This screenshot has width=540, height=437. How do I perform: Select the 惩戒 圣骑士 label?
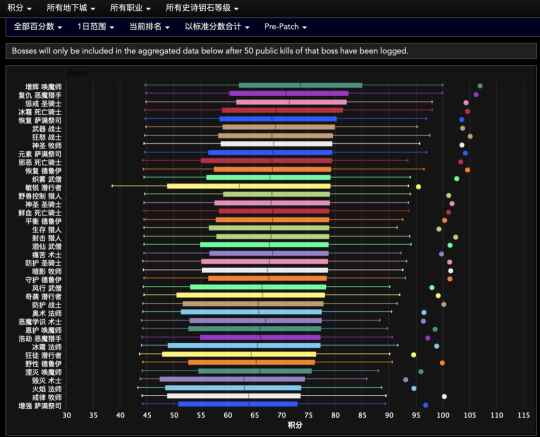click(x=43, y=104)
